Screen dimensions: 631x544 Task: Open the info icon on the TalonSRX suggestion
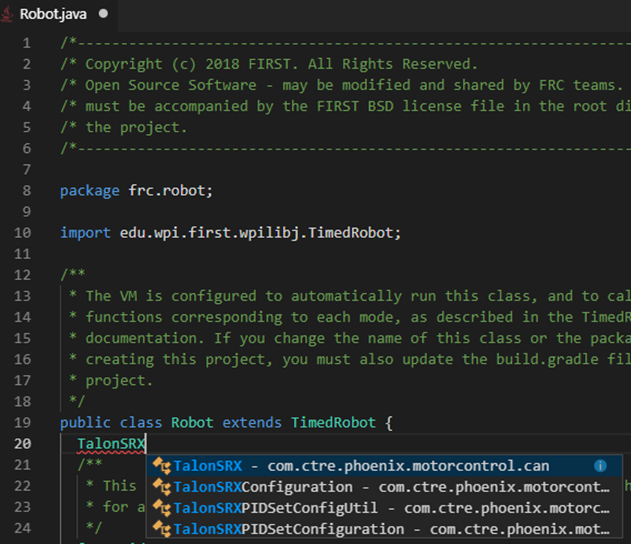[600, 466]
